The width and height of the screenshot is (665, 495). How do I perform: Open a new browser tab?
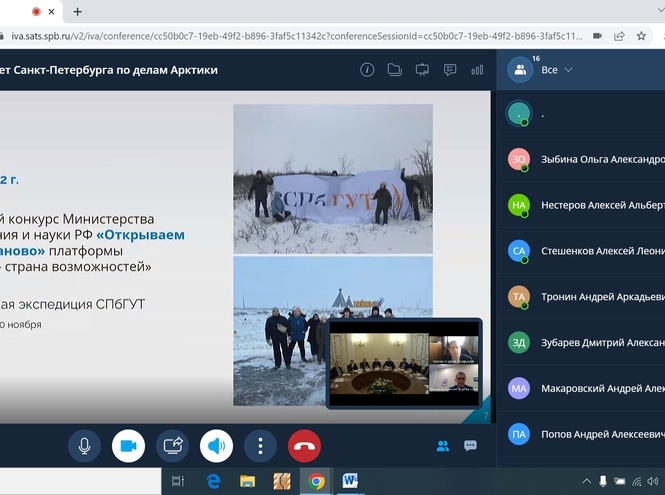[77, 12]
